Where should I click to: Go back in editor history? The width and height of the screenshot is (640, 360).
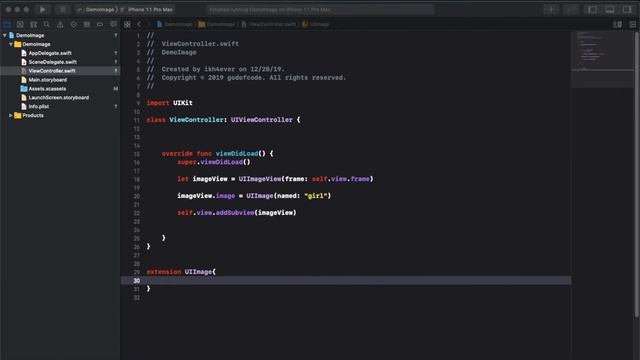tap(139, 24)
